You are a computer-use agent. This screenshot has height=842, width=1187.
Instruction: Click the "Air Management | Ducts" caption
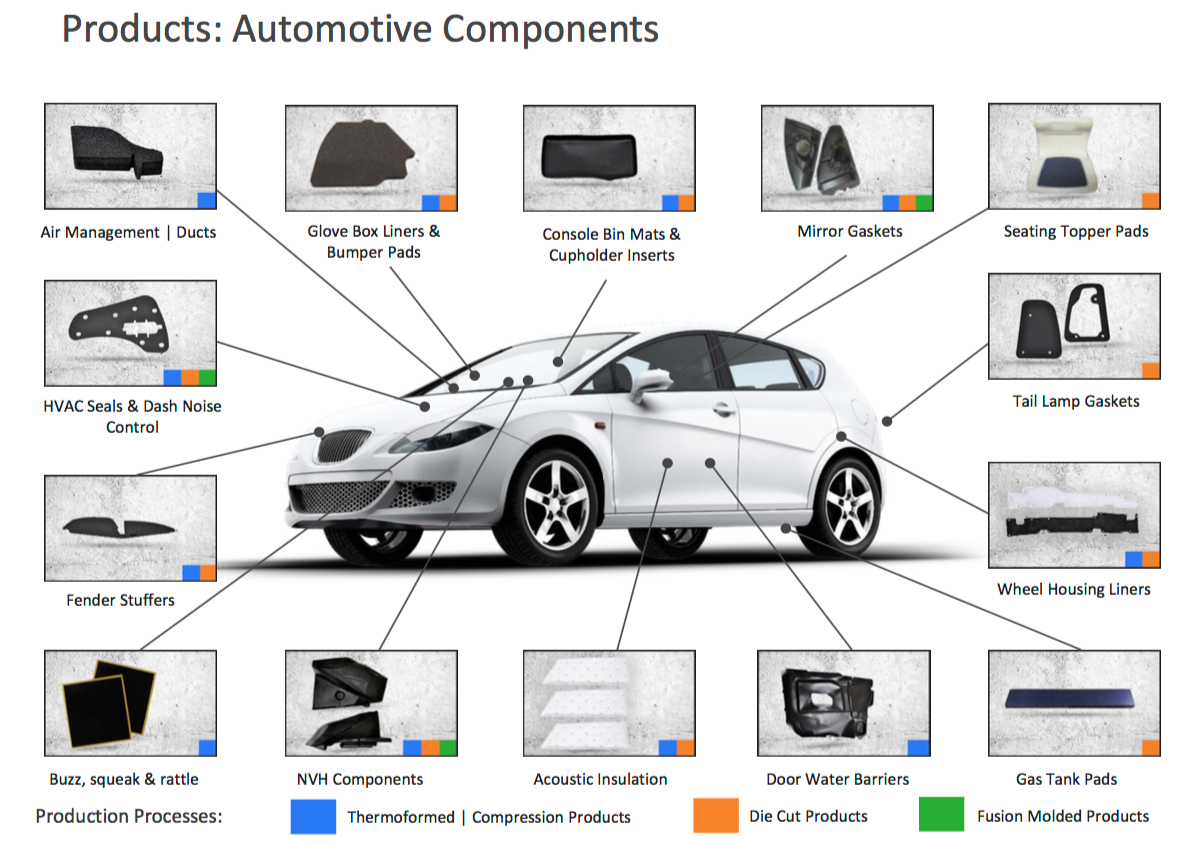pos(129,232)
